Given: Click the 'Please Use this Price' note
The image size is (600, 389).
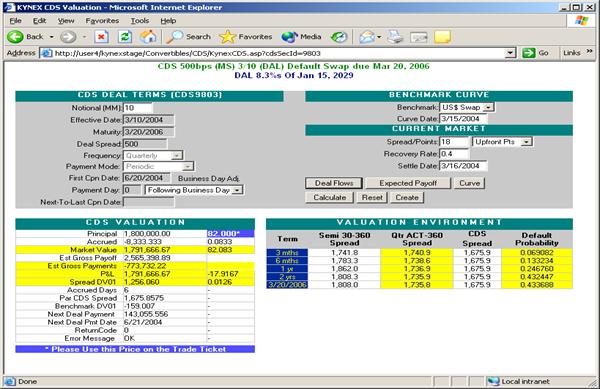Looking at the screenshot, I should pyautogui.click(x=135, y=349).
